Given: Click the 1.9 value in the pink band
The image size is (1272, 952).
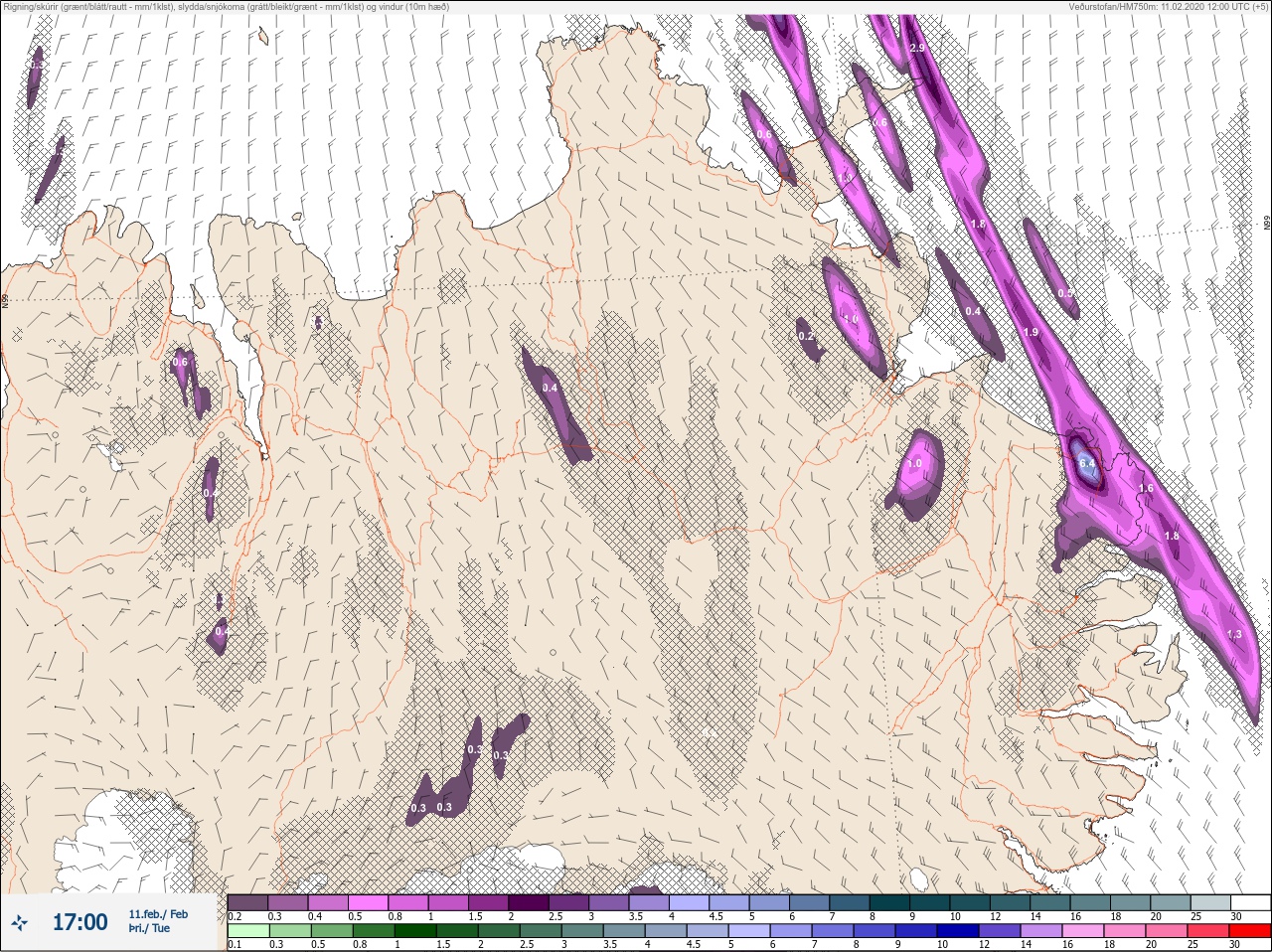Looking at the screenshot, I should point(1031,332).
